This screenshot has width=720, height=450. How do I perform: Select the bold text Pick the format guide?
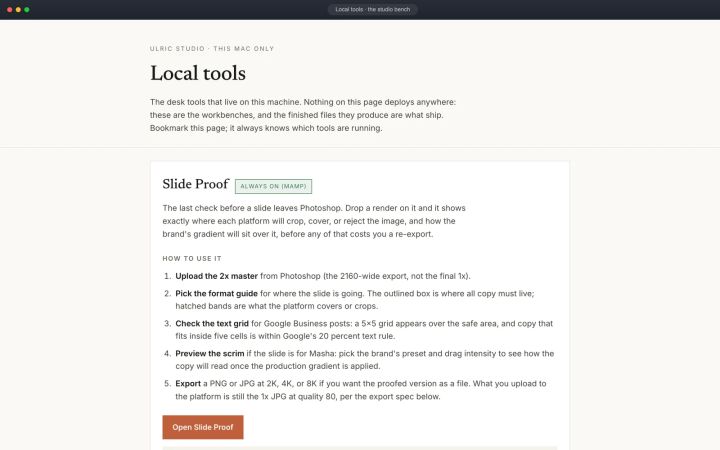click(x=216, y=293)
